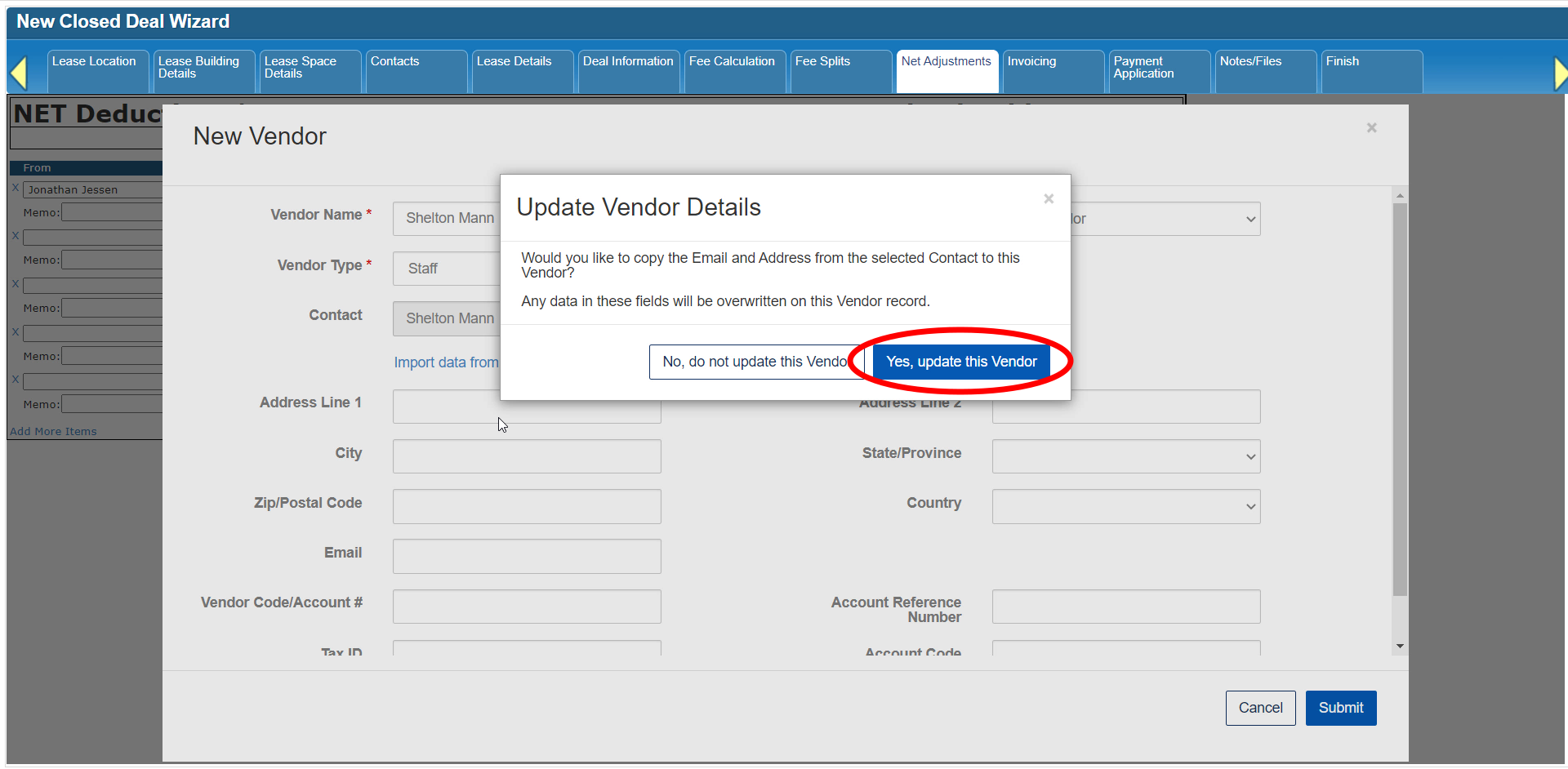Click left yellow arrow to scroll tabs
Screen dimensions: 1568x769
point(19,73)
